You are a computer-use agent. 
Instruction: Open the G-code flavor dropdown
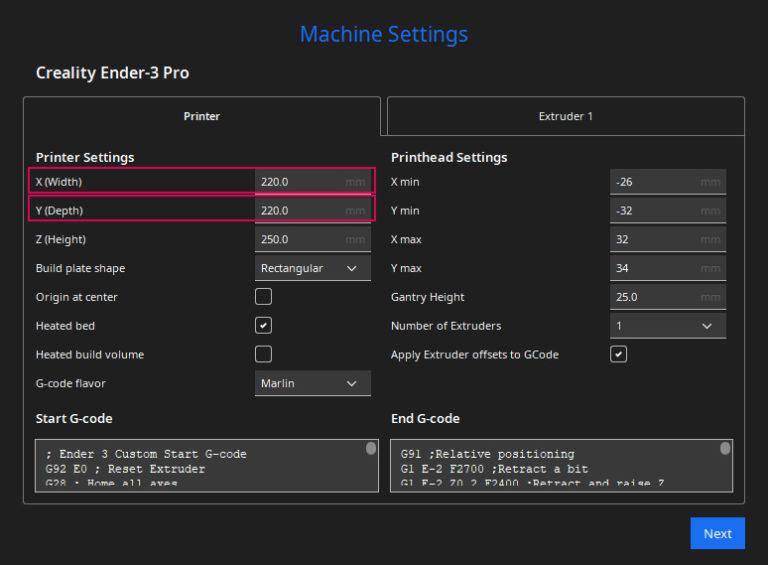[312, 383]
